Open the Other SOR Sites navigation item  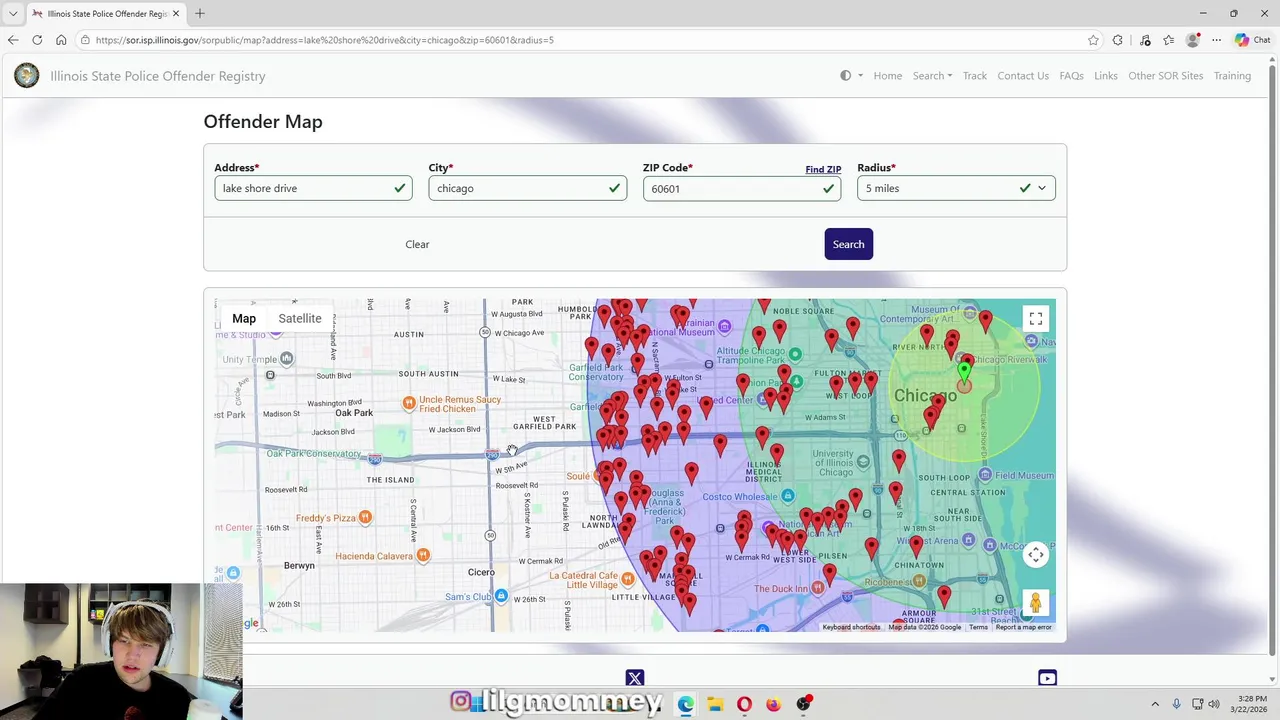pos(1166,76)
